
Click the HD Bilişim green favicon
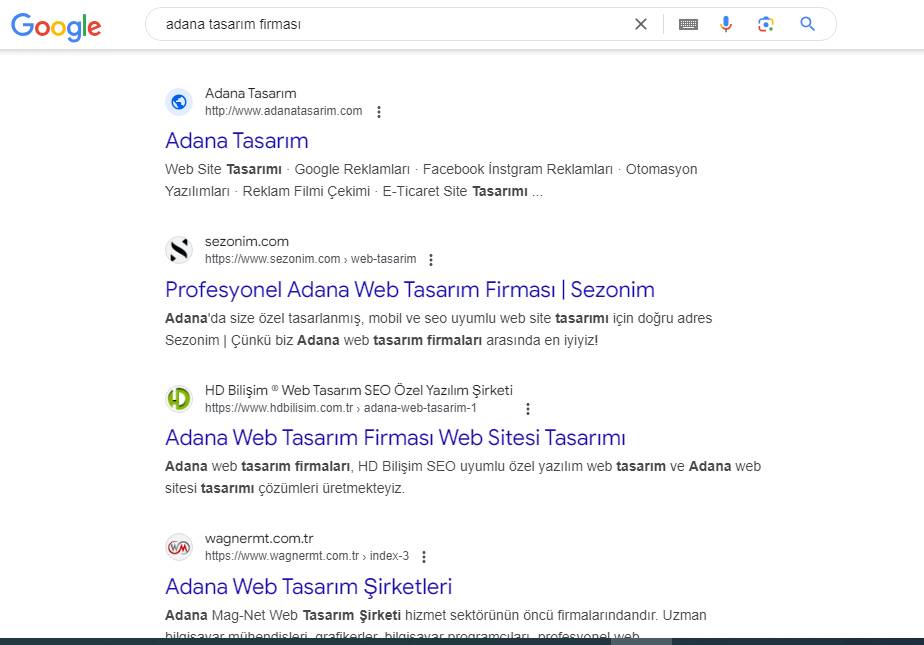click(179, 399)
